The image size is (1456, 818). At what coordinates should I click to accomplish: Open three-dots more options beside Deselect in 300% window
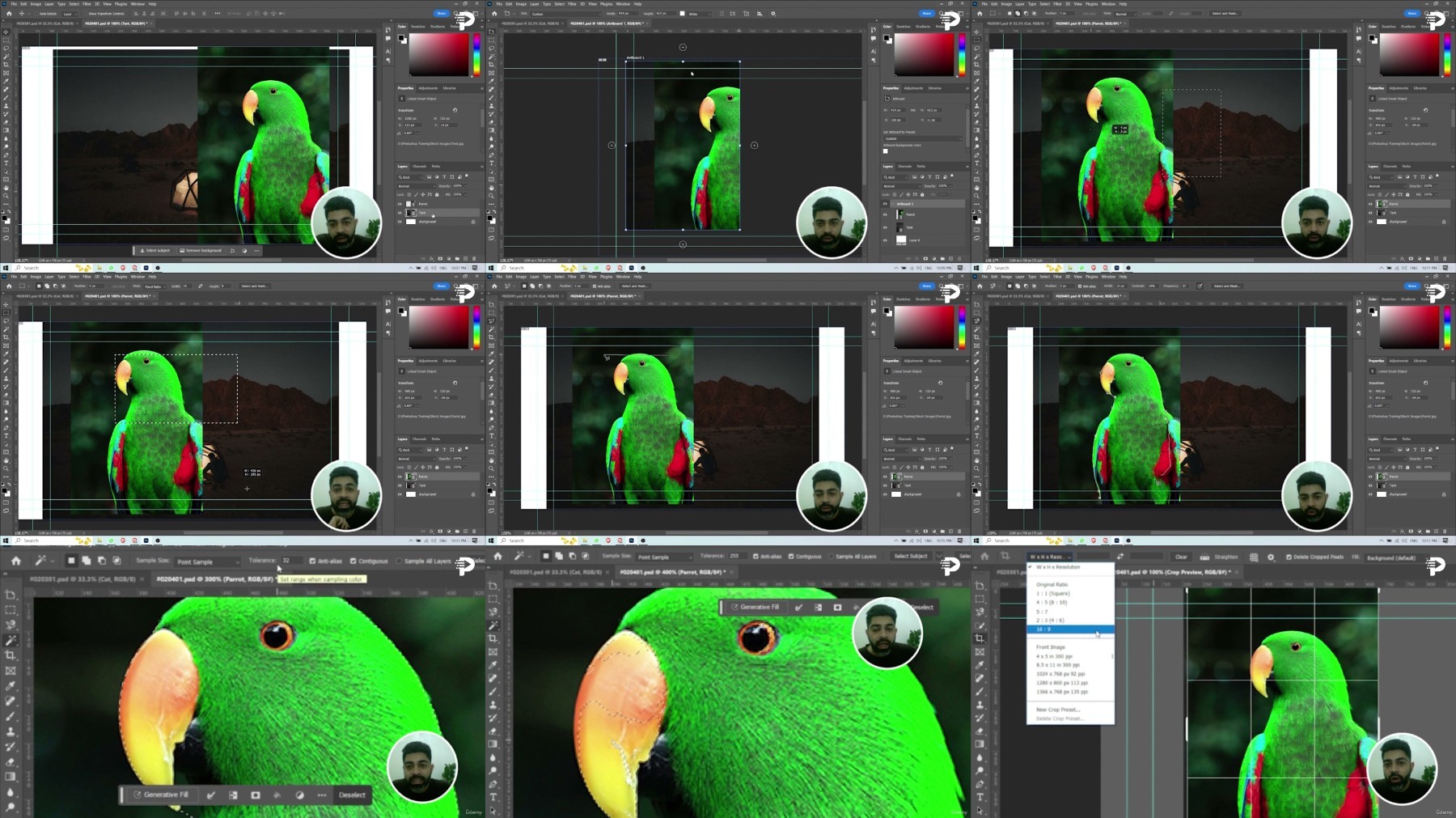[x=322, y=795]
